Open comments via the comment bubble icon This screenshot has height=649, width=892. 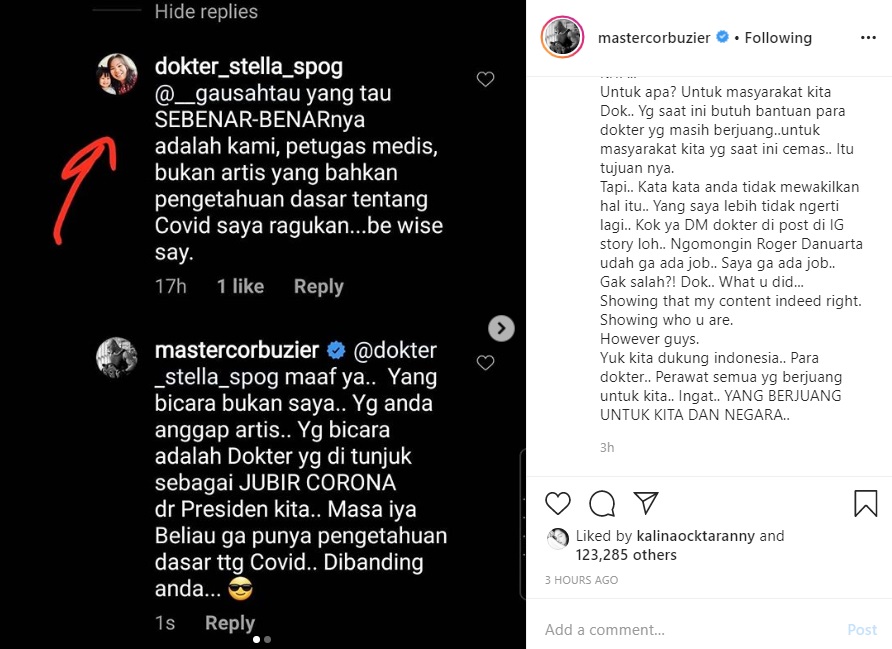601,503
